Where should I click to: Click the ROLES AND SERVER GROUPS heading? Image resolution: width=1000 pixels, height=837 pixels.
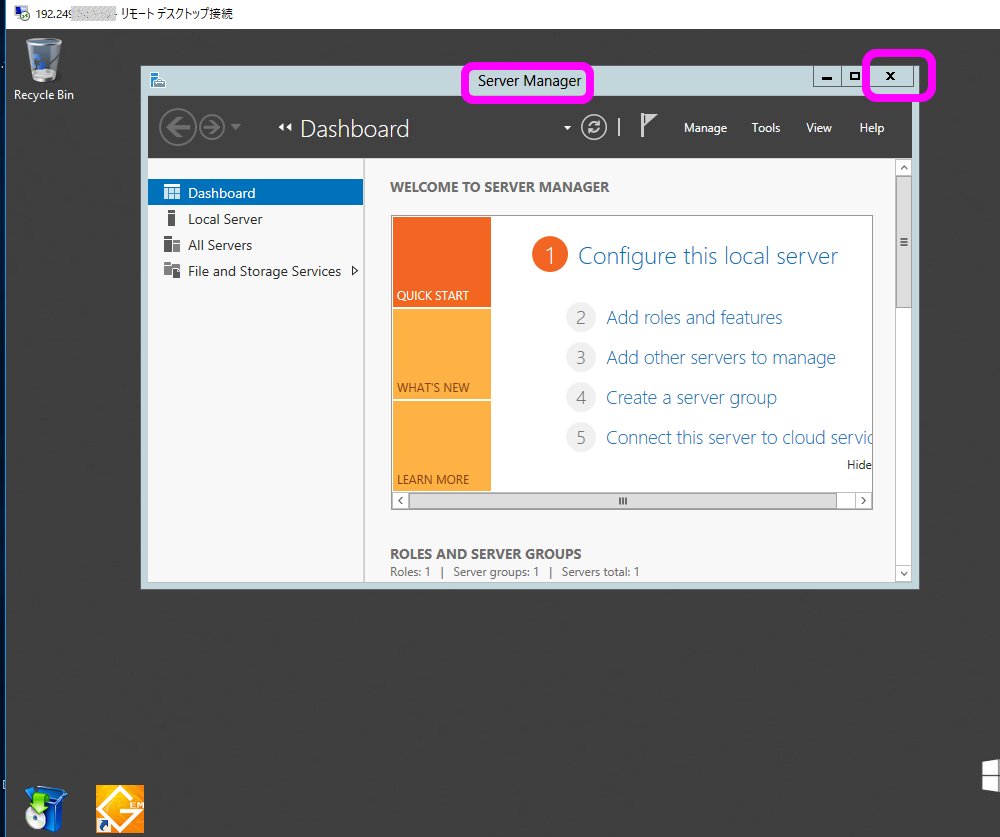coord(486,554)
